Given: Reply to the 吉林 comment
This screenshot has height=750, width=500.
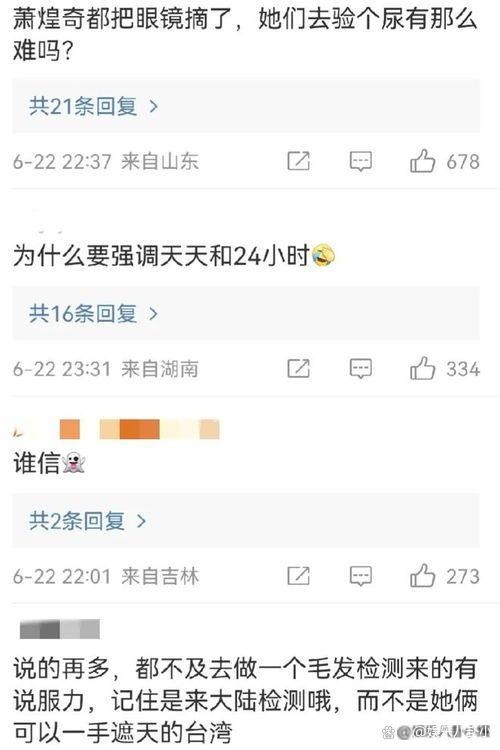Looking at the screenshot, I should (360, 576).
